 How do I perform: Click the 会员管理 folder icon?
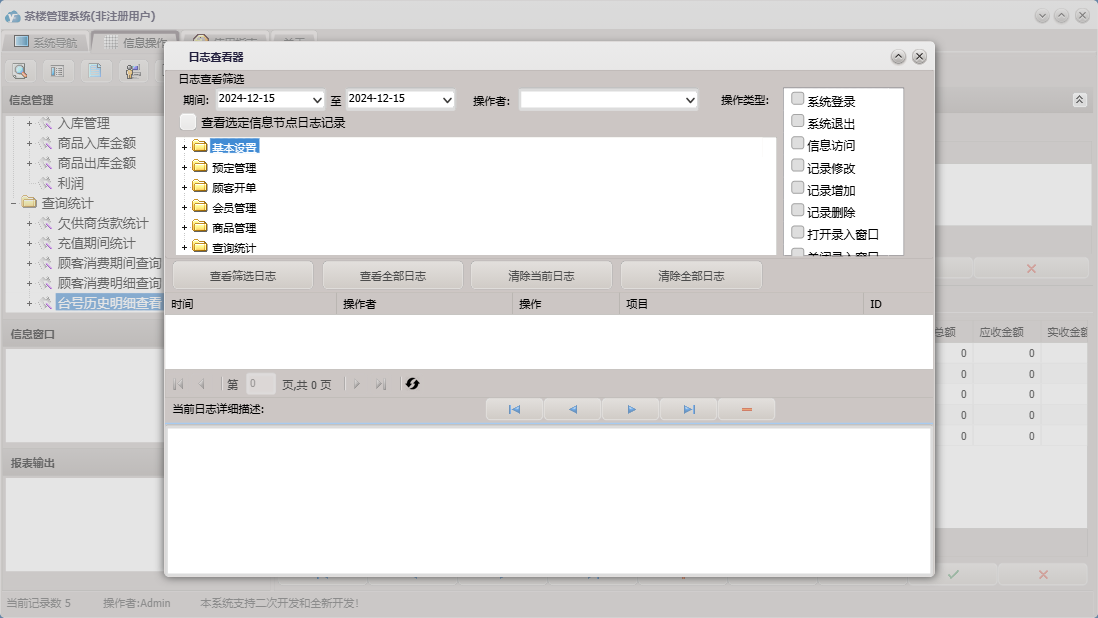[x=200, y=206]
